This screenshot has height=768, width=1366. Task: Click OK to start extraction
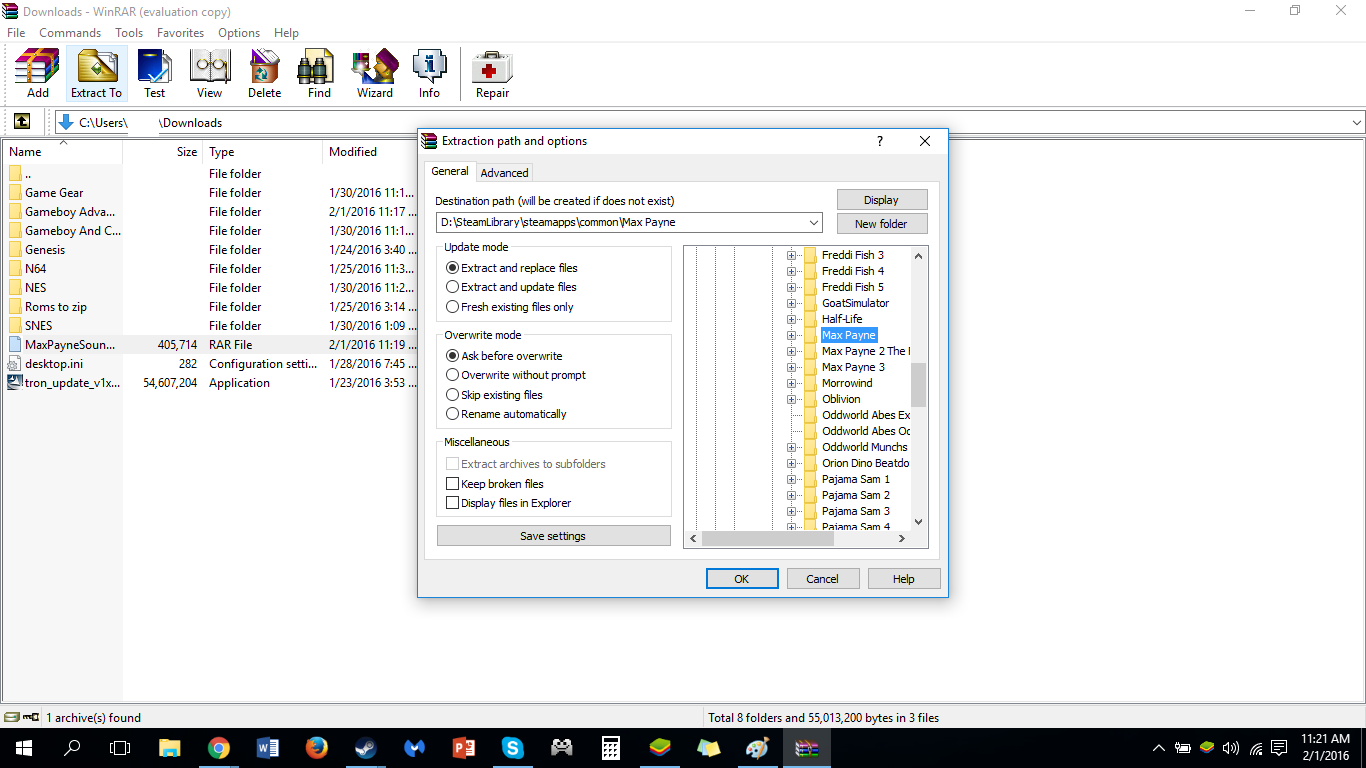742,579
